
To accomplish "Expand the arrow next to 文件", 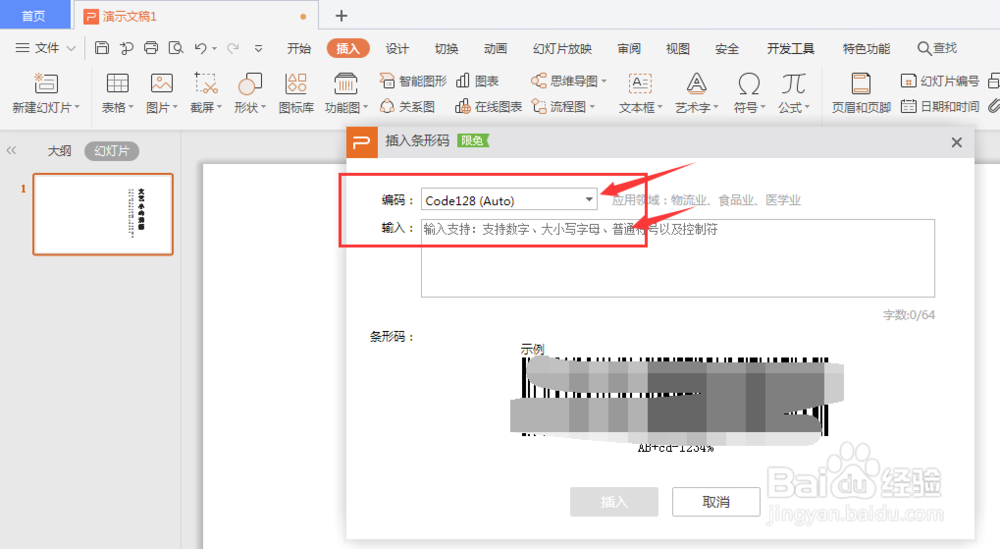I will pos(71,48).
